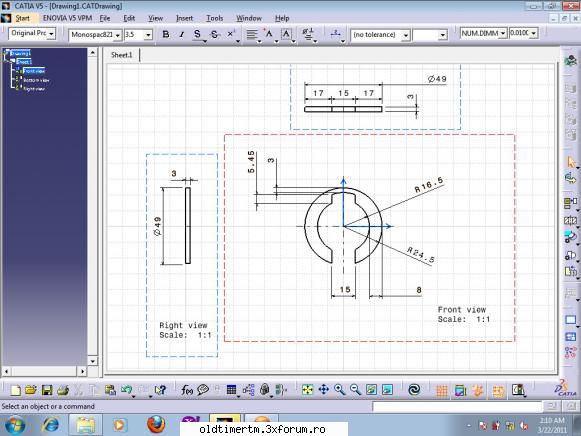Open the Start menu in CATIA

pyautogui.click(x=22, y=18)
